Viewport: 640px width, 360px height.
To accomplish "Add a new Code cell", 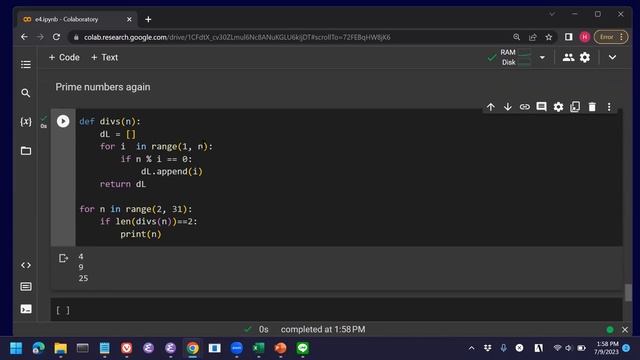I will 64,58.
